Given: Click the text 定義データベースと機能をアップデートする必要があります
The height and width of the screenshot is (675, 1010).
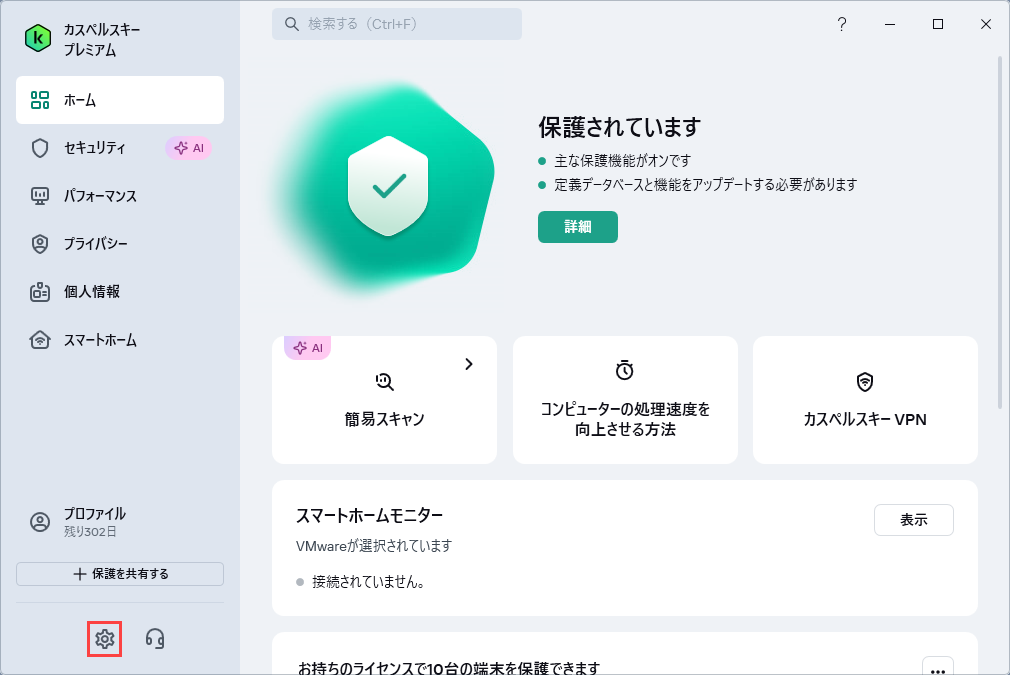Looking at the screenshot, I should pyautogui.click(x=705, y=185).
